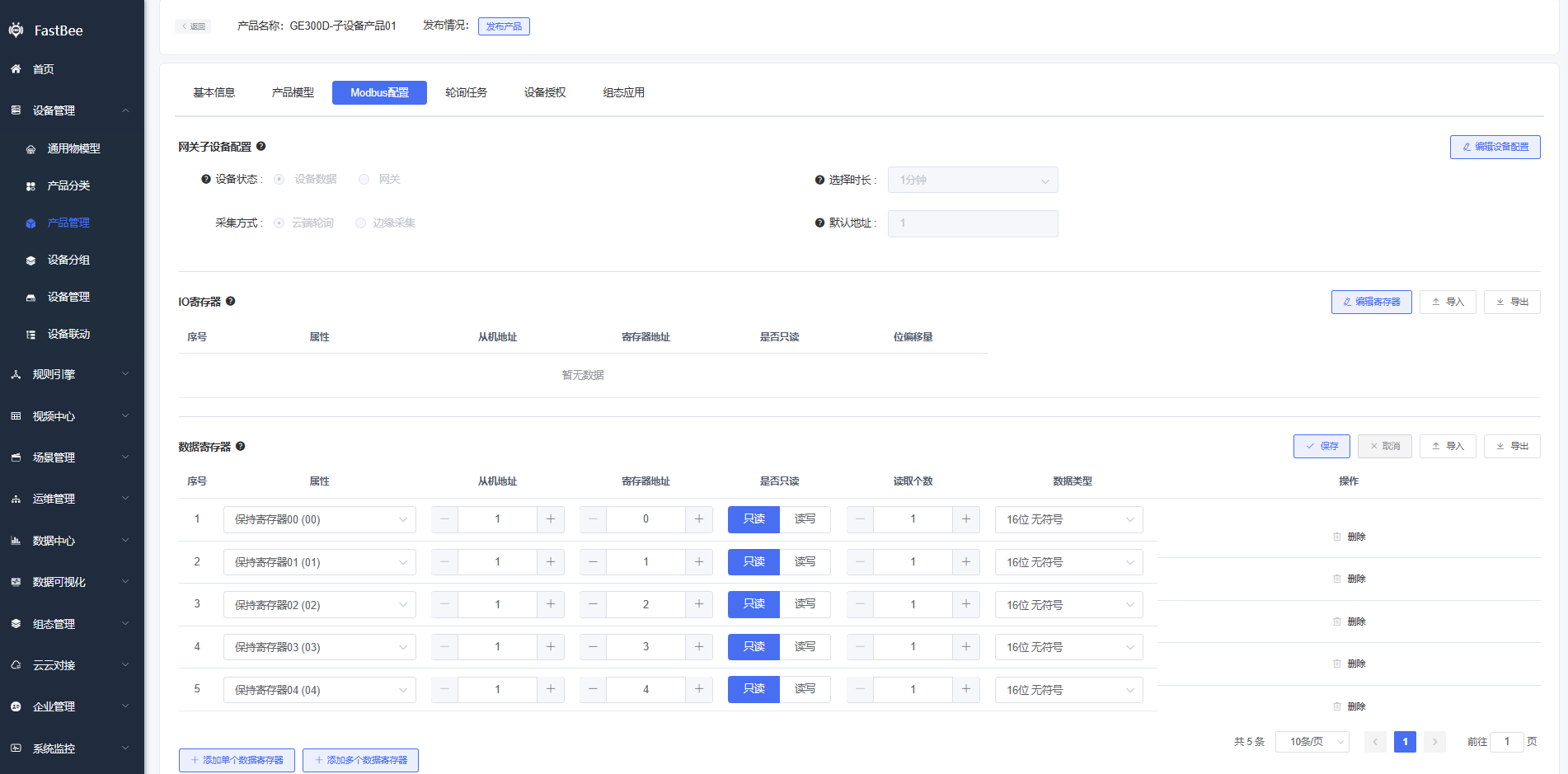Increase row 1 寄存器地址 with plus button
Viewport: 1568px width, 774px height.
pyautogui.click(x=698, y=519)
